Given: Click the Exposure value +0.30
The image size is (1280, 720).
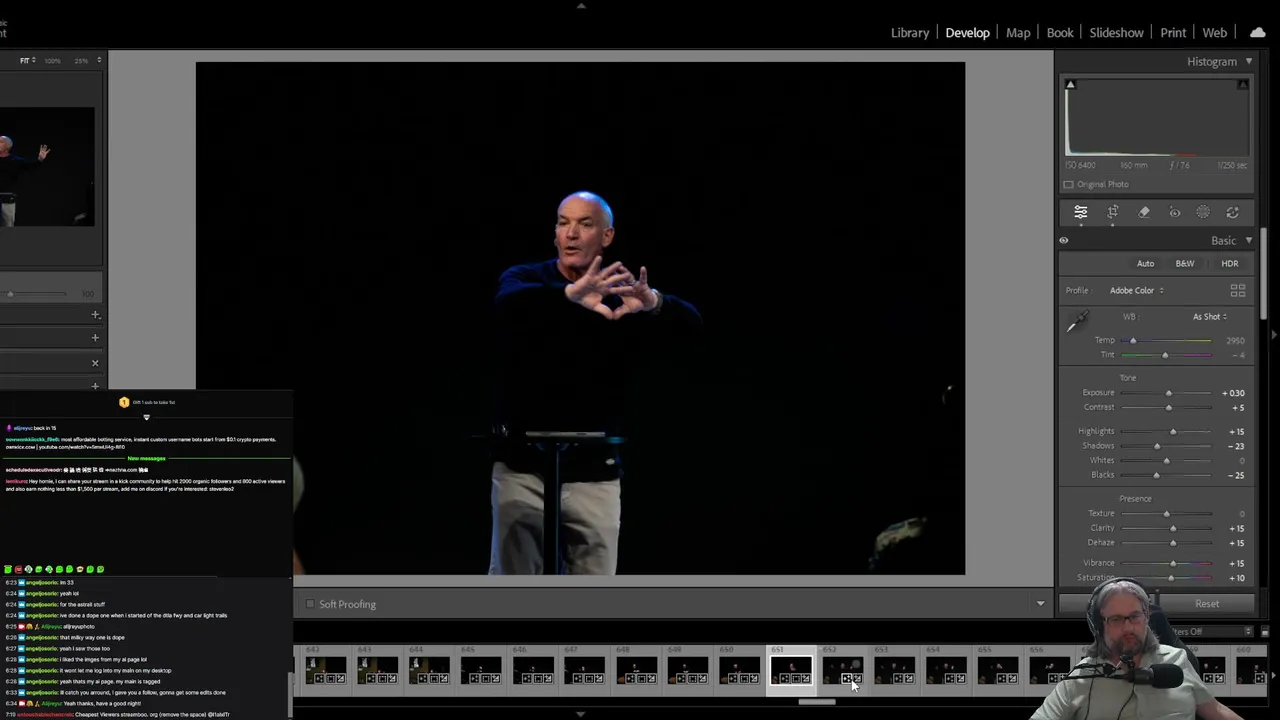Looking at the screenshot, I should click(x=1233, y=393).
